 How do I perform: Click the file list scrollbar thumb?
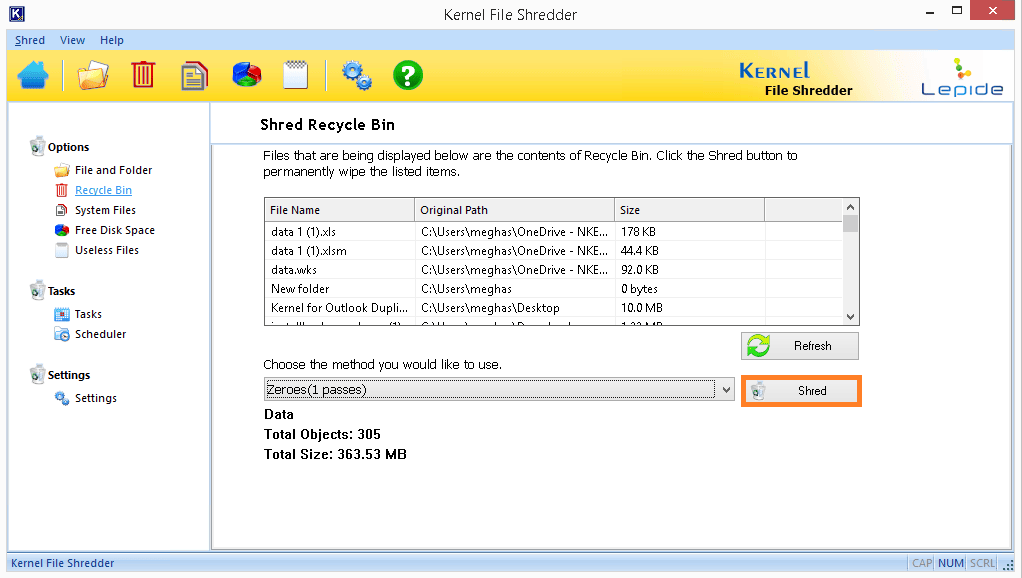850,224
